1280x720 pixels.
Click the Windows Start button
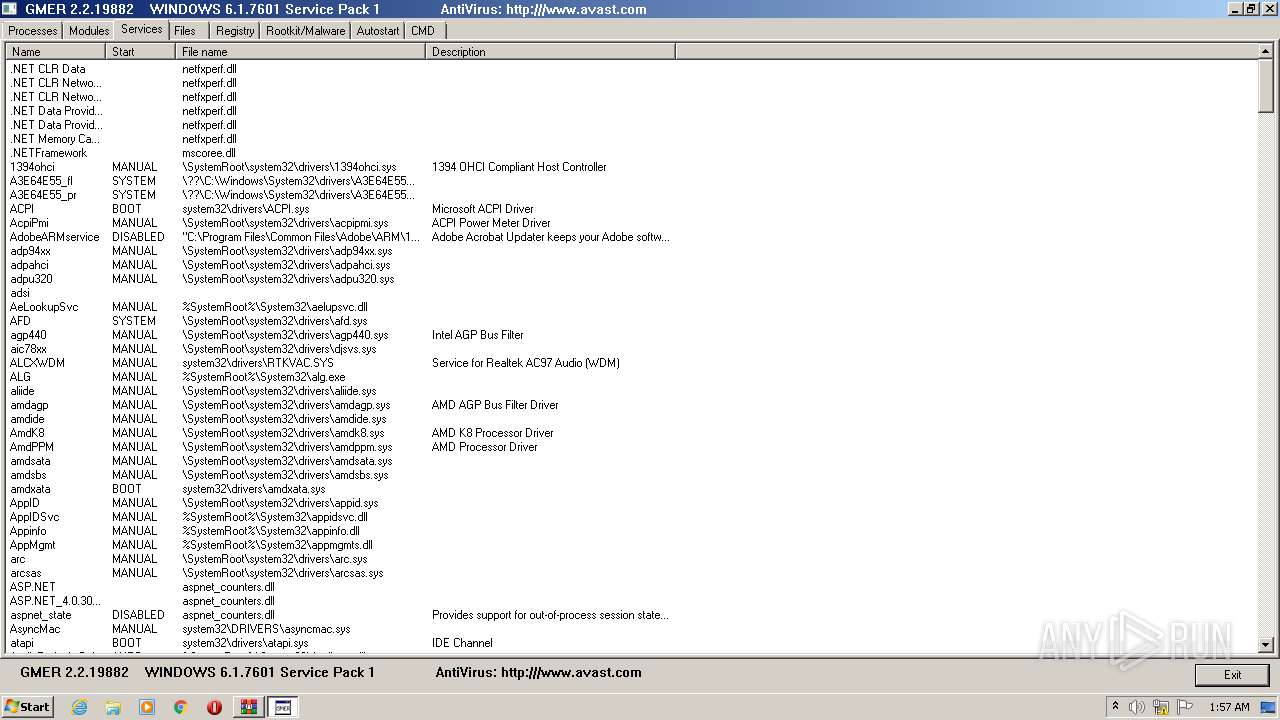28,707
